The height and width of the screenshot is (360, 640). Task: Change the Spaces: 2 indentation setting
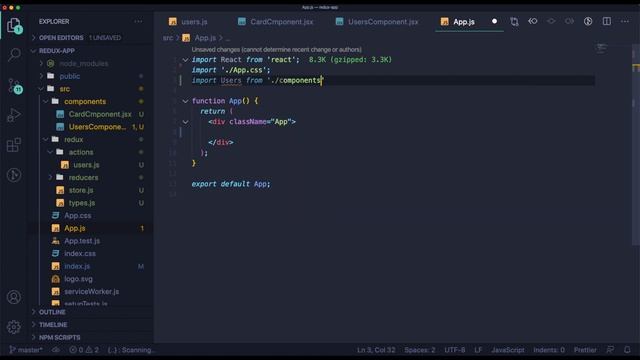tap(420, 350)
